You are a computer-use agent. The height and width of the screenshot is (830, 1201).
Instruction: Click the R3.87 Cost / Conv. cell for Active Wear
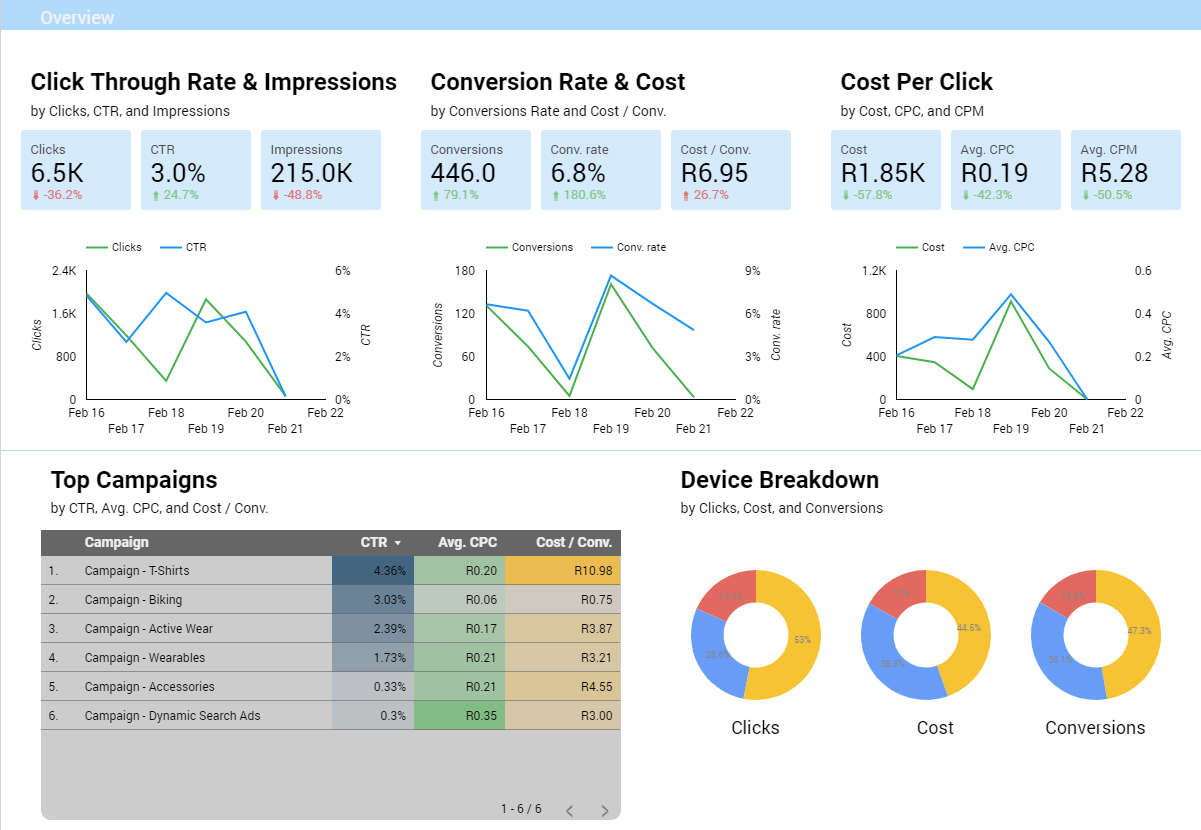[x=563, y=629]
